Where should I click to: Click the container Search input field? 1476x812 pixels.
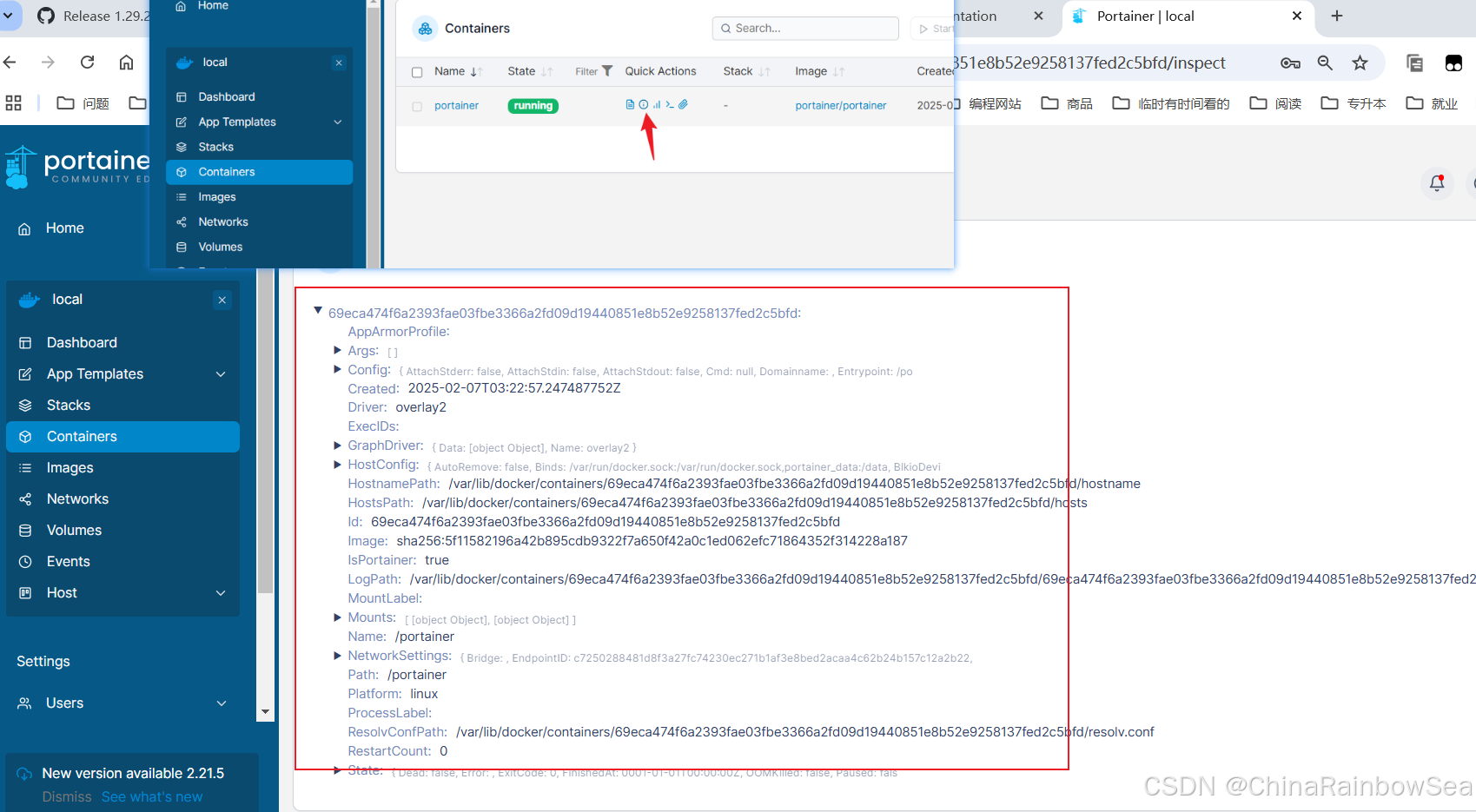805,29
